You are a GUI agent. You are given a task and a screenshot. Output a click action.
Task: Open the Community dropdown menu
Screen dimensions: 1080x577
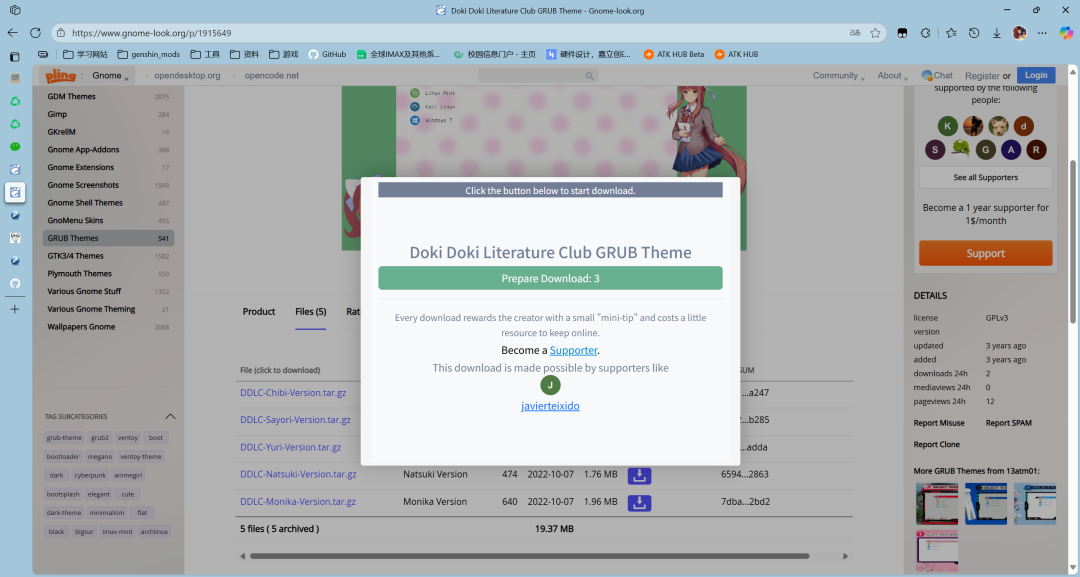click(x=839, y=76)
